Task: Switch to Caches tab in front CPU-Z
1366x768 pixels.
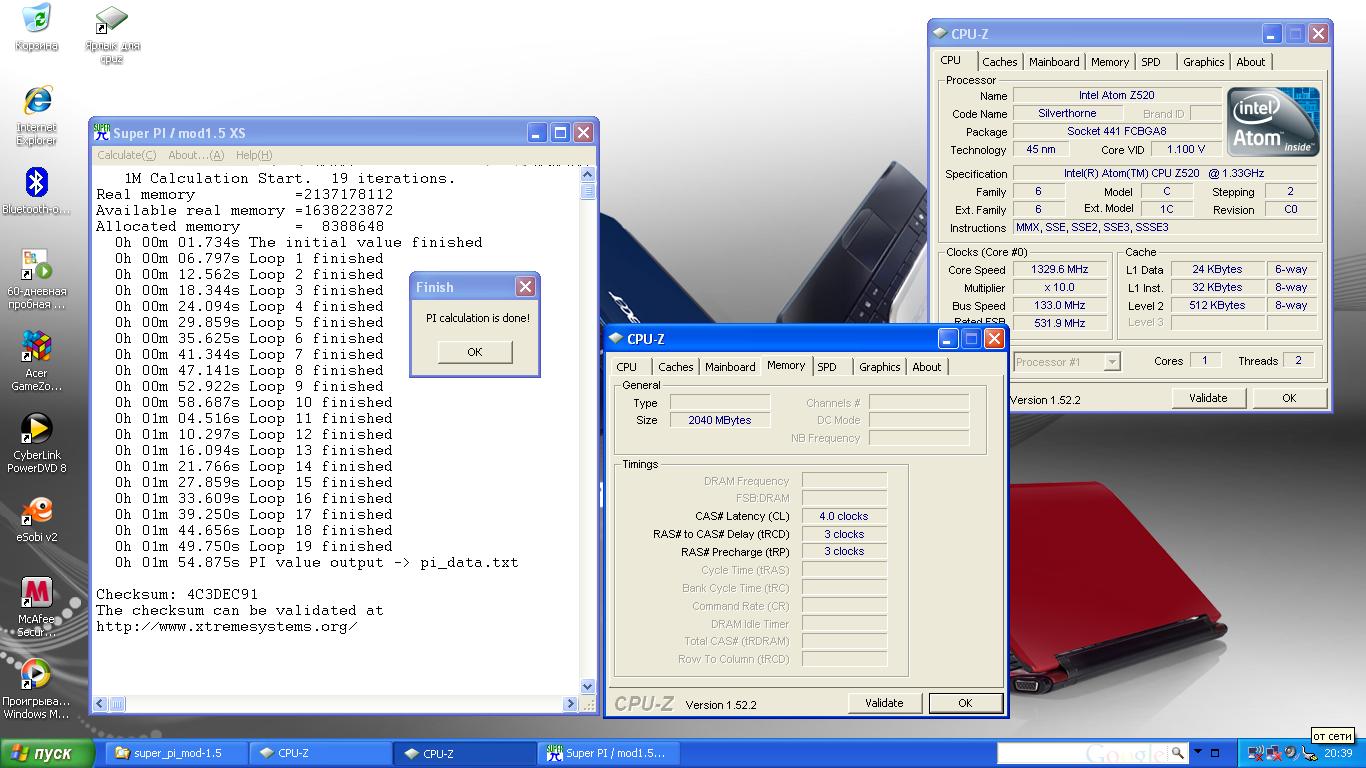Action: click(x=676, y=367)
